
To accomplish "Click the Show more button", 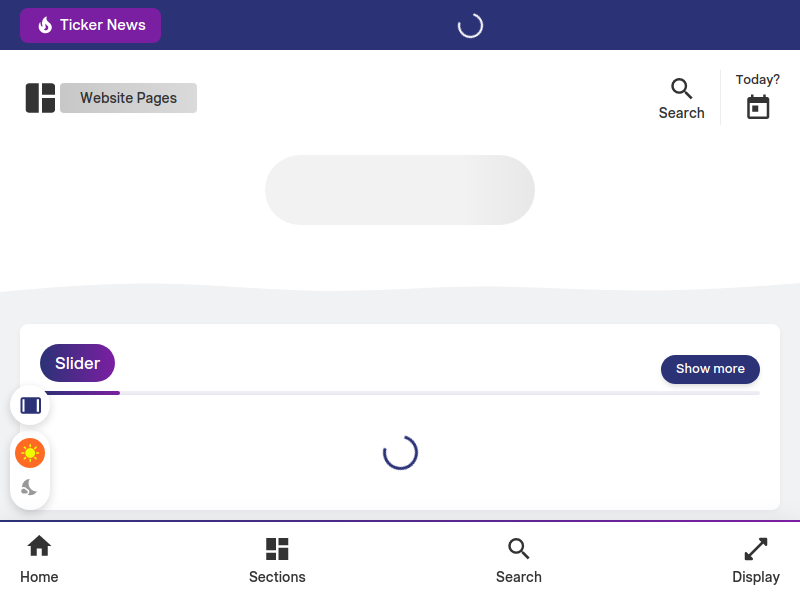I will pos(710,369).
